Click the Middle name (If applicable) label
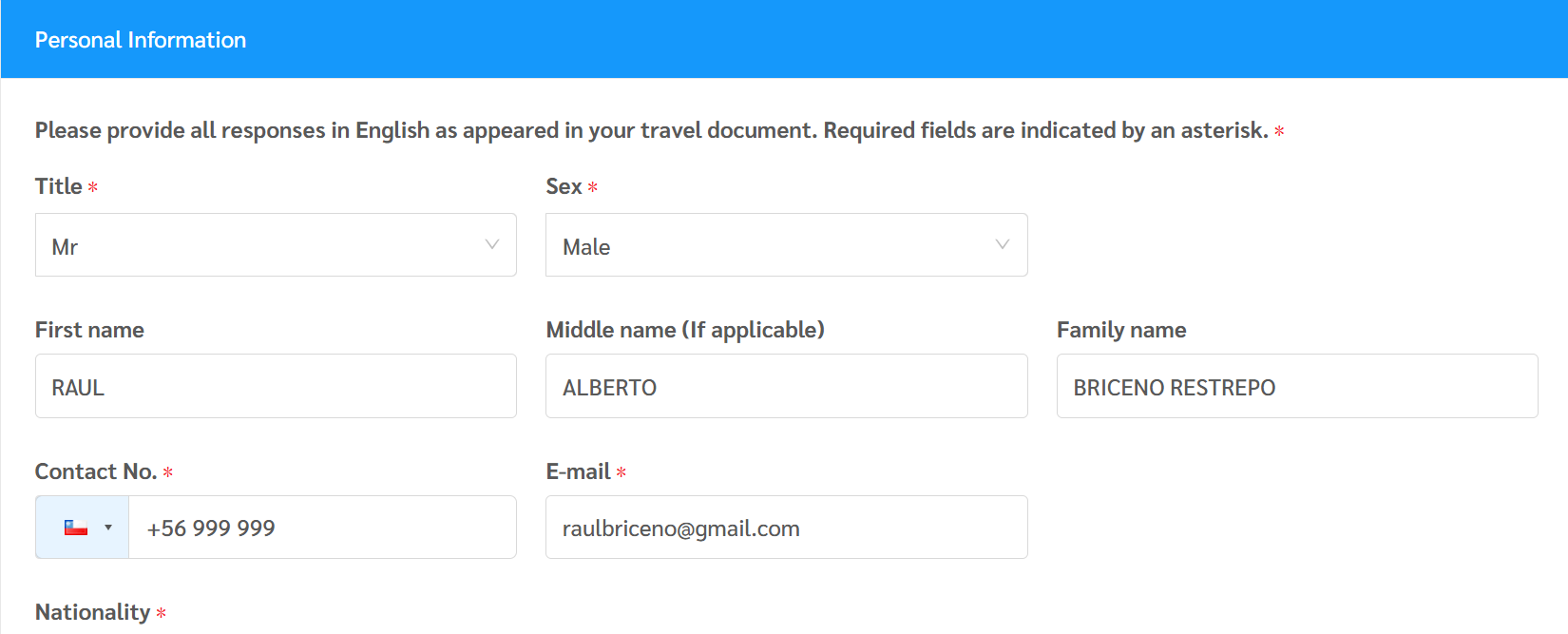The width and height of the screenshot is (1568, 634). point(685,330)
